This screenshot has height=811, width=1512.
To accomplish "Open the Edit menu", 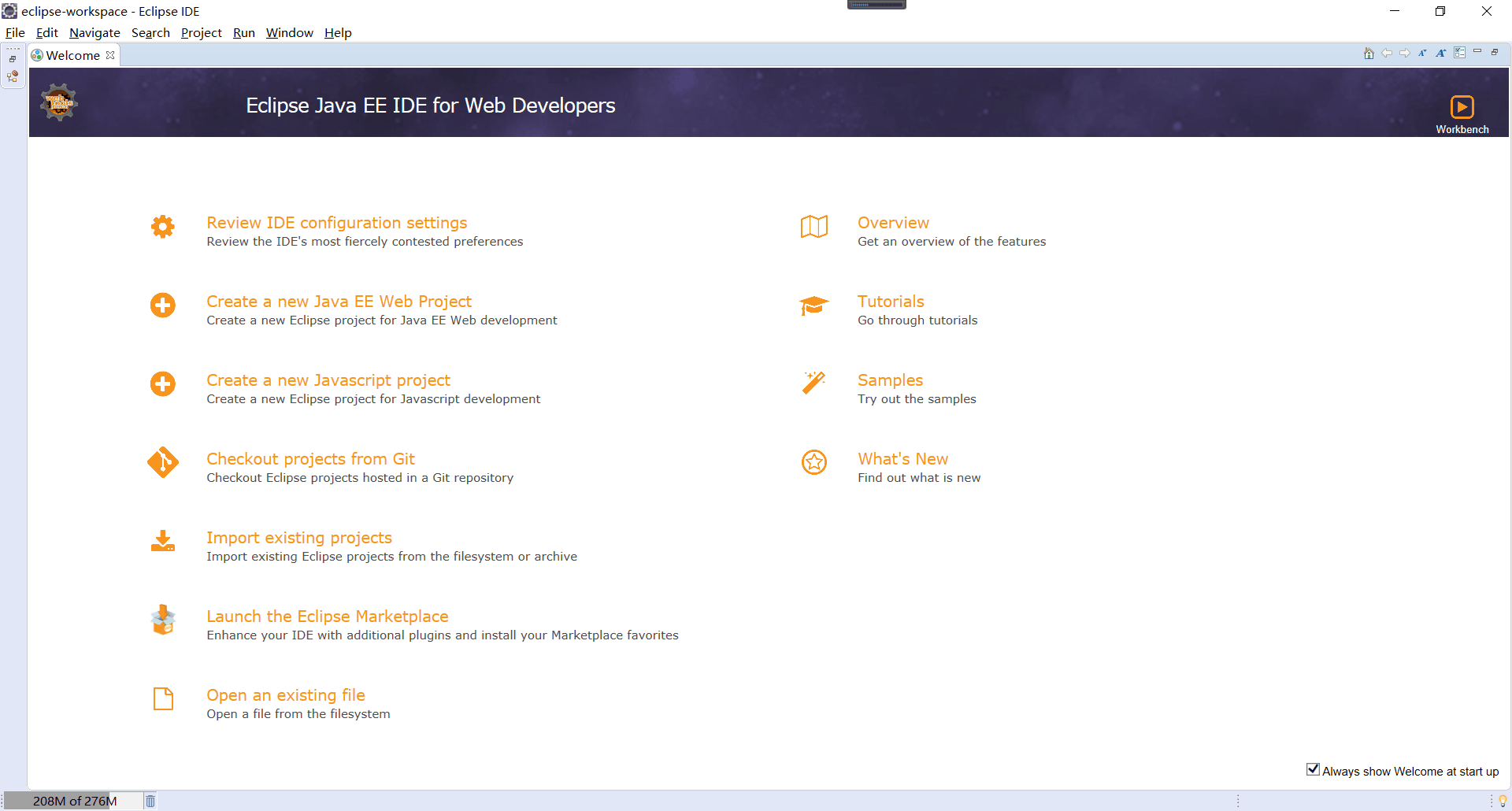I will pyautogui.click(x=47, y=32).
